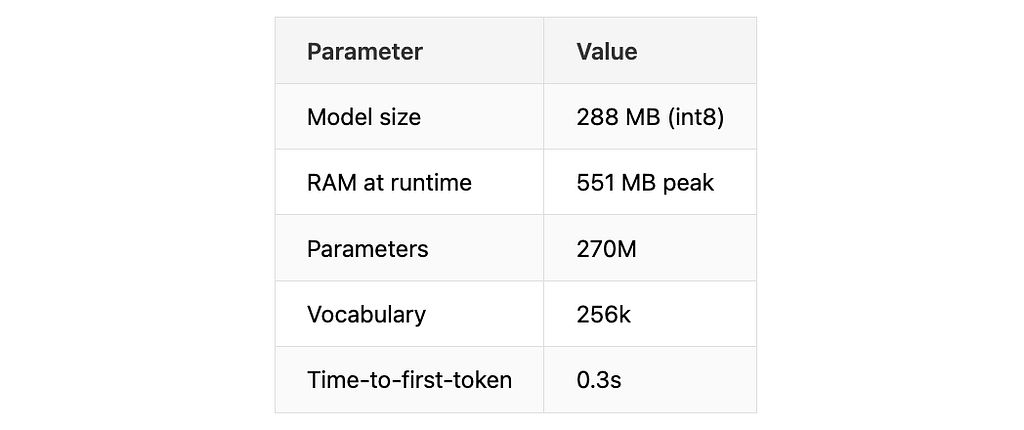Select the Time-to-first-token label

[409, 380]
